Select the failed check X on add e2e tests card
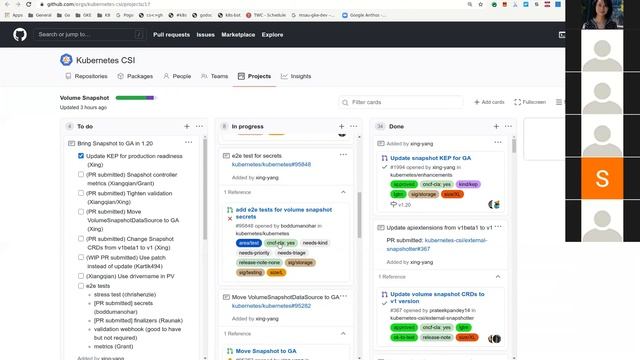The image size is (640, 360). (230, 219)
